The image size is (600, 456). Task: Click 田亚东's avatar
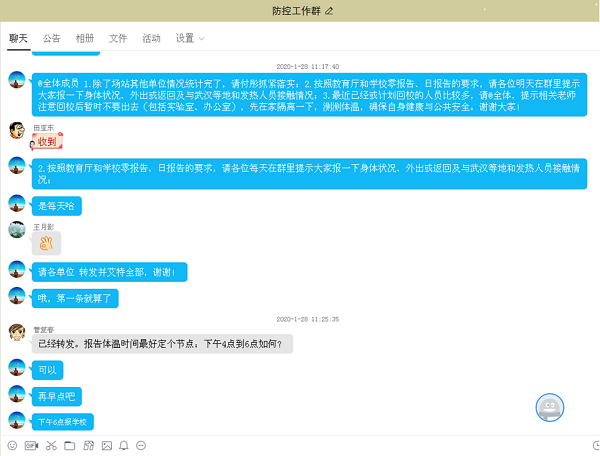pos(16,131)
